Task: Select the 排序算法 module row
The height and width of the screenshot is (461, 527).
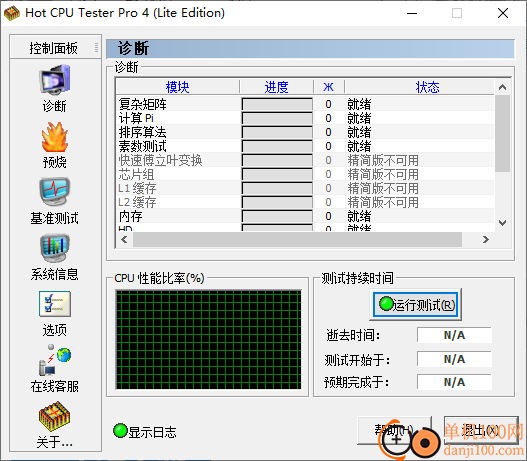Action: (305, 132)
